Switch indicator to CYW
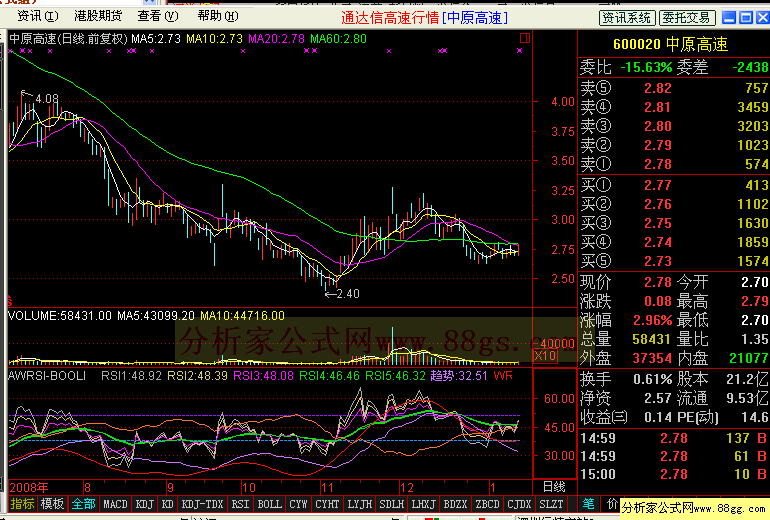Image resolution: width=770 pixels, height=520 pixels. pos(298,504)
